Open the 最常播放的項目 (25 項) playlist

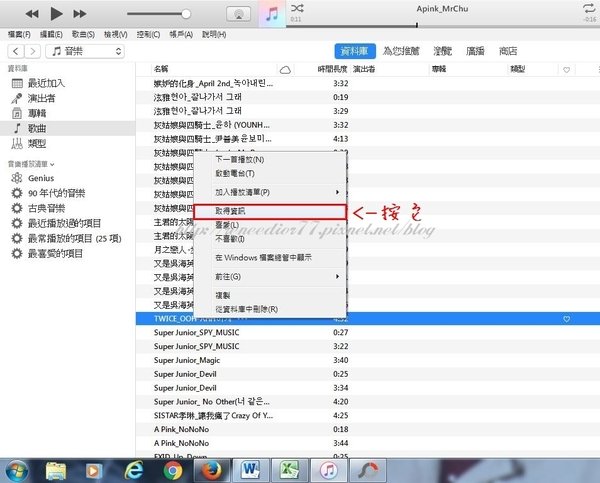(67, 238)
